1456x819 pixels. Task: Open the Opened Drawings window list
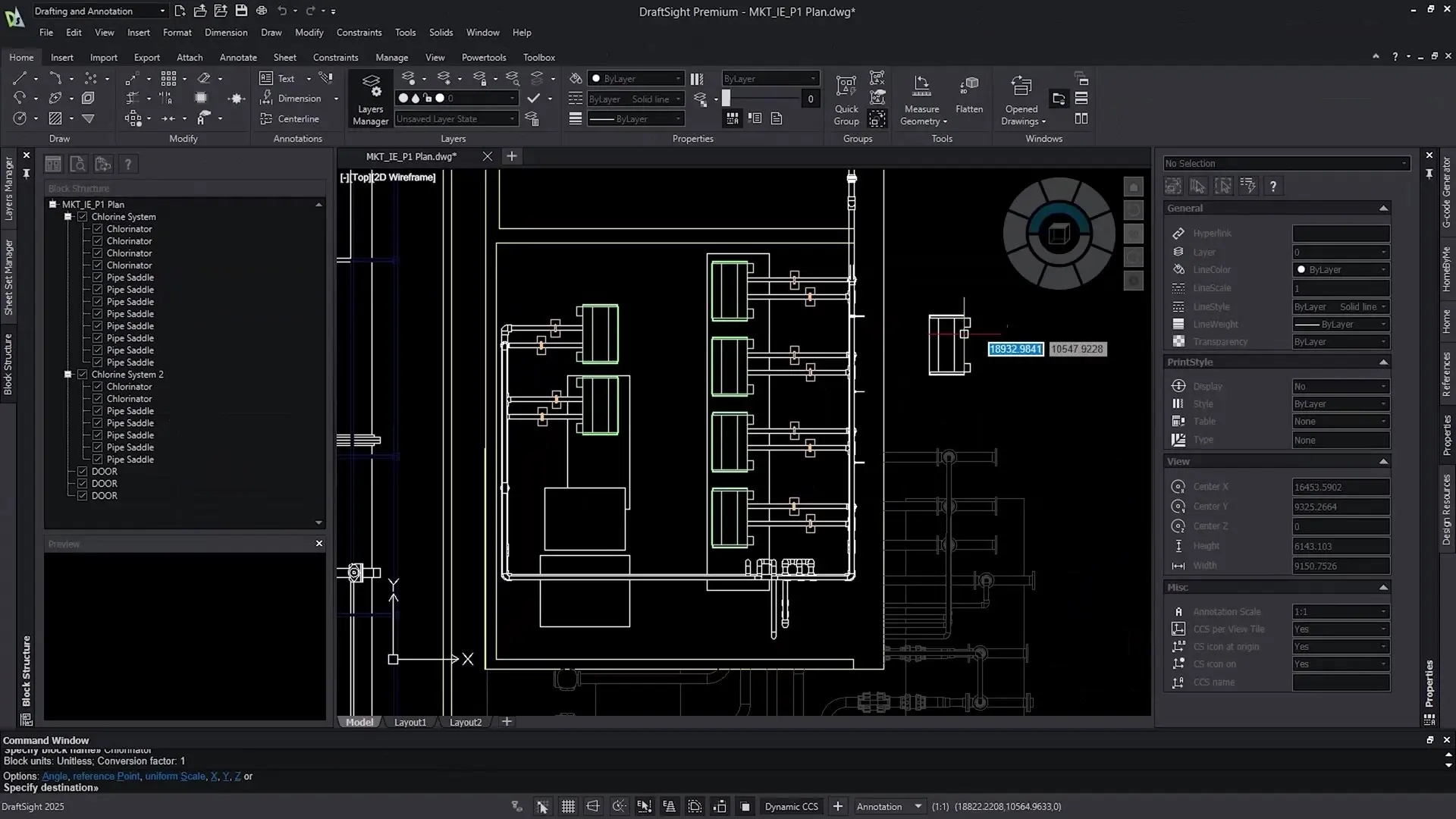tap(1021, 99)
